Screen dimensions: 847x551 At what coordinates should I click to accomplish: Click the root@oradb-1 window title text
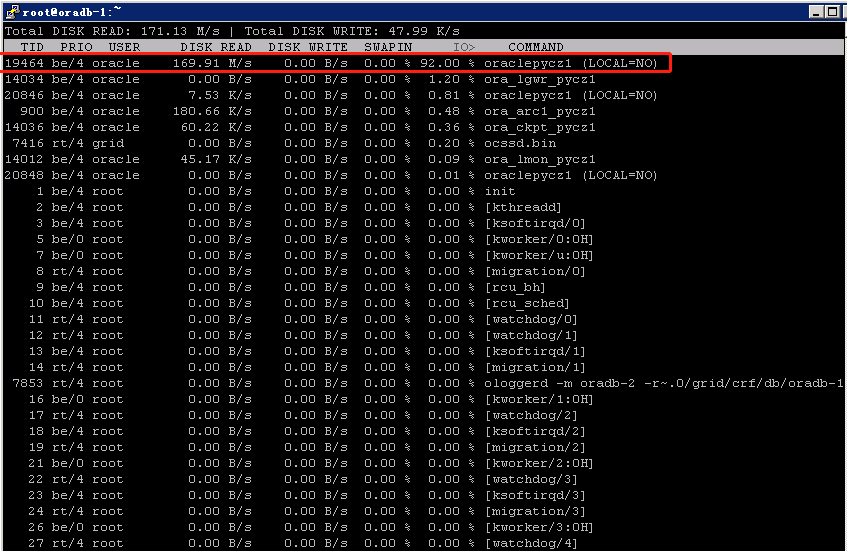(71, 12)
